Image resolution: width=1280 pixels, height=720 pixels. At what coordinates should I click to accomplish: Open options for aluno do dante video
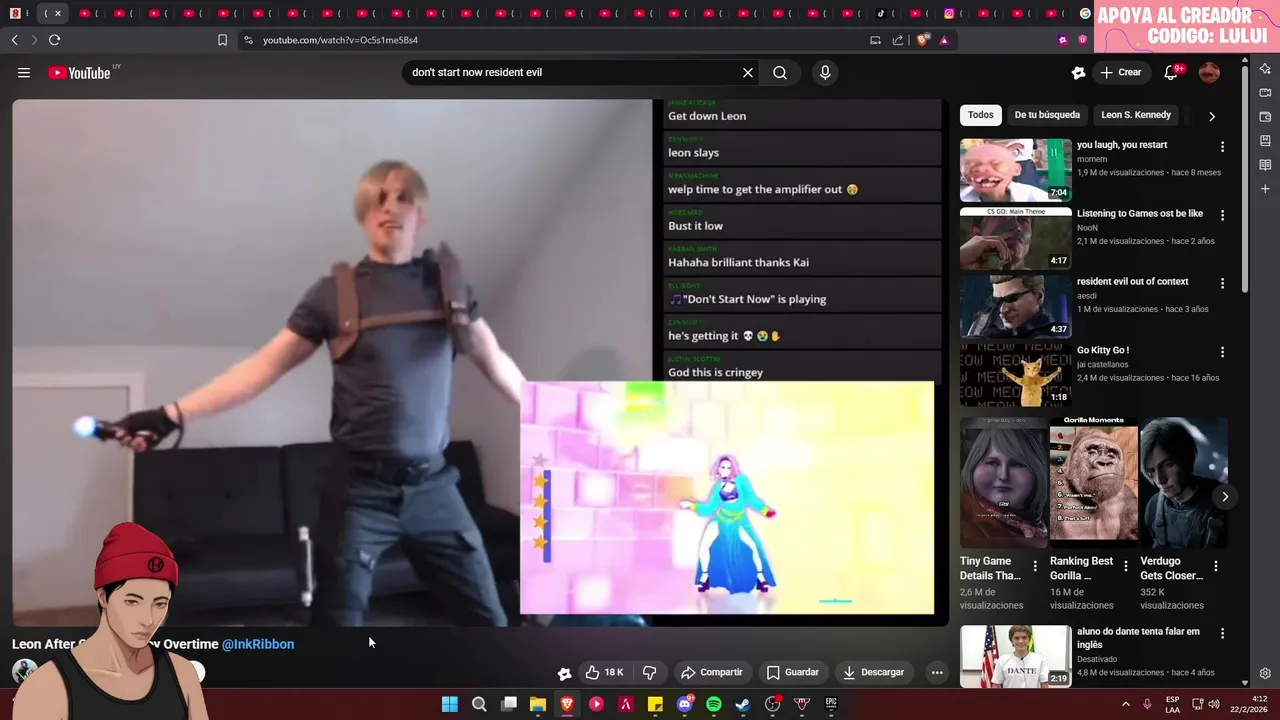[1222, 633]
